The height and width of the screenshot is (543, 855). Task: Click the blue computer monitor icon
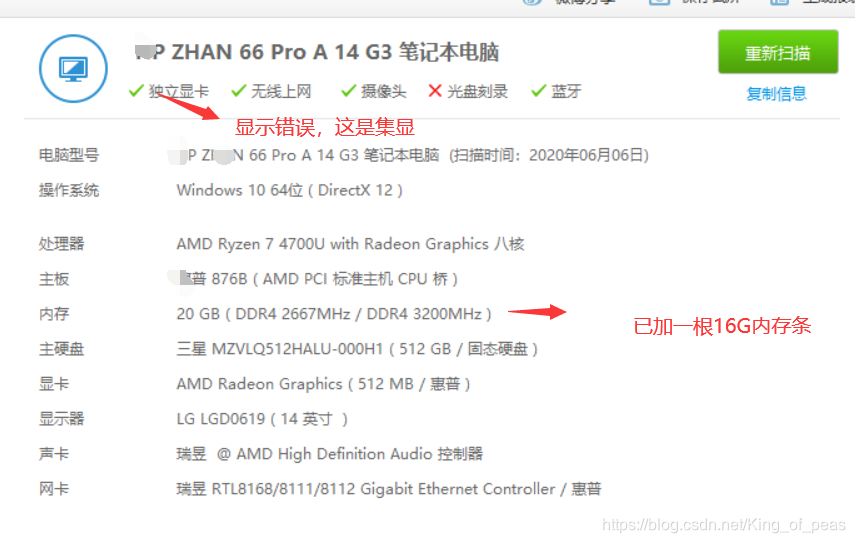click(73, 69)
